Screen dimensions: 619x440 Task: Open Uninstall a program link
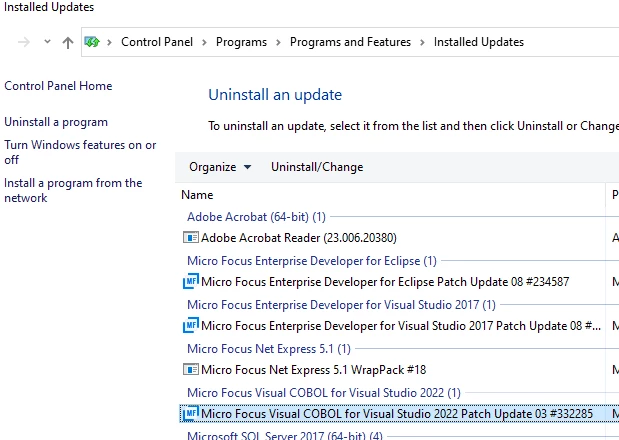tap(56, 122)
